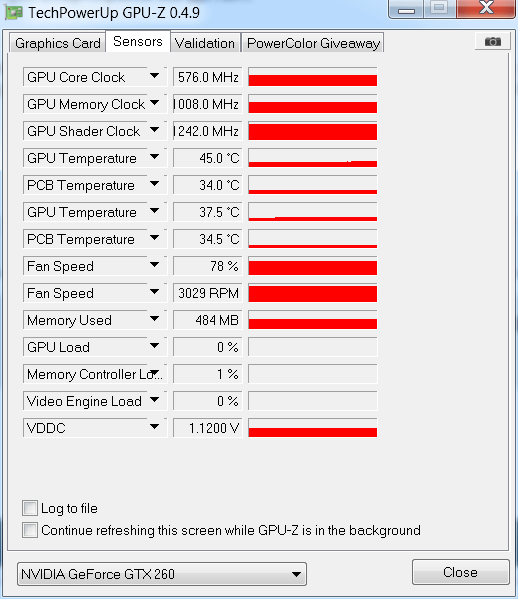Switch to the Graphics Card tab
This screenshot has height=599, width=518.
(x=58, y=43)
